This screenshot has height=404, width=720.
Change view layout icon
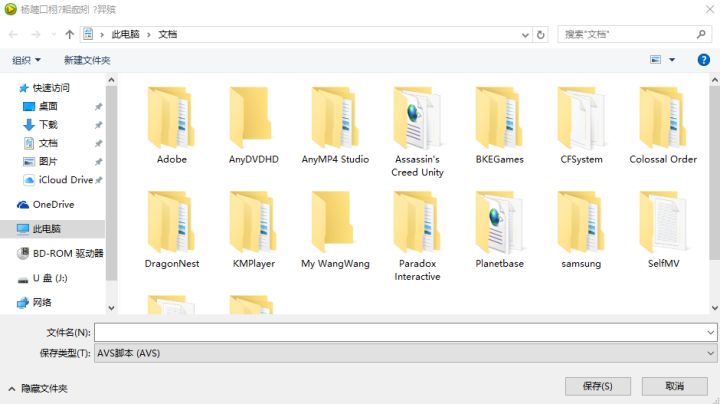click(655, 60)
